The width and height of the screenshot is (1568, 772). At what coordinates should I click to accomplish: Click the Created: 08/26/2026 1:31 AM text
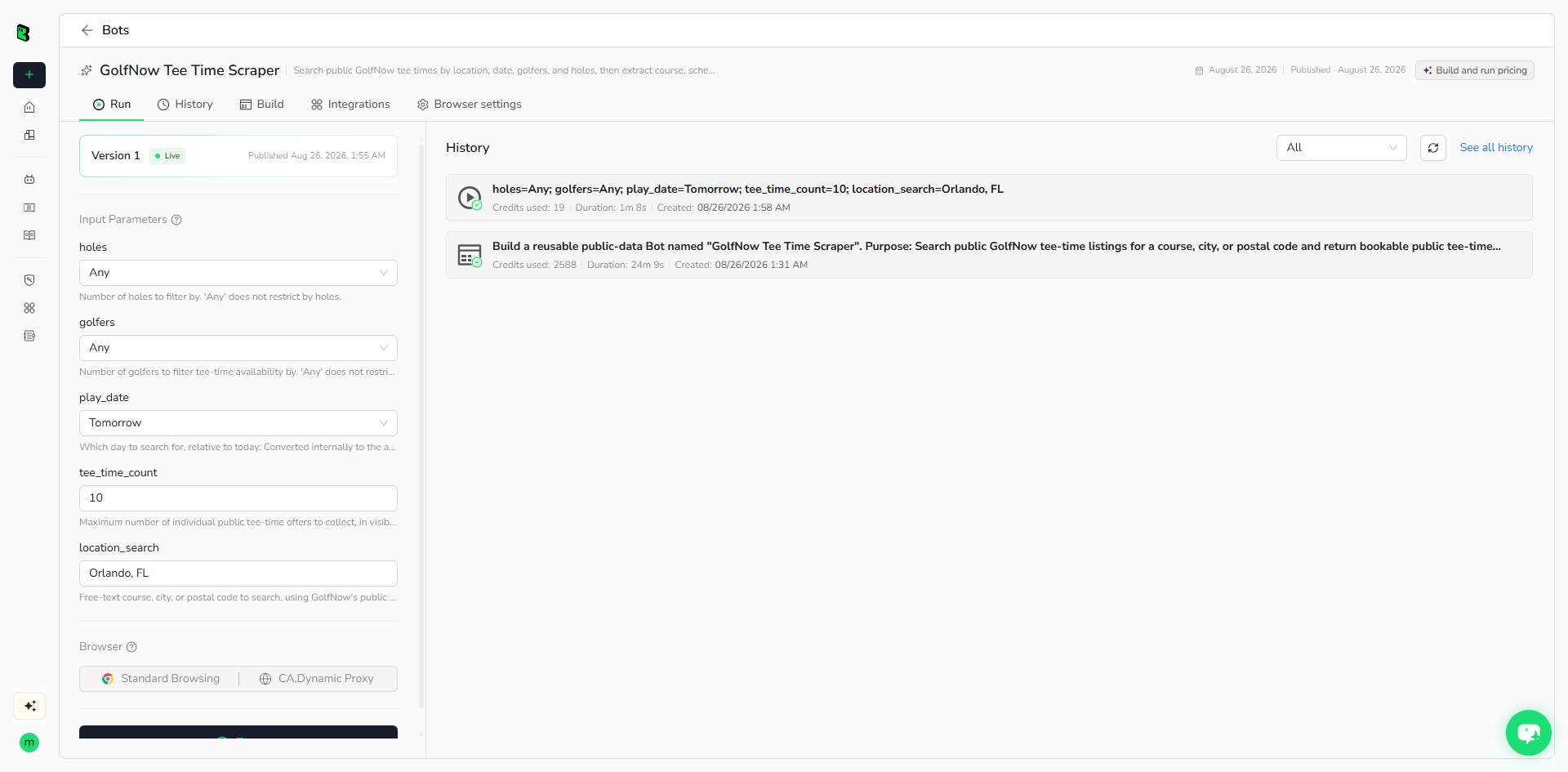pos(742,265)
